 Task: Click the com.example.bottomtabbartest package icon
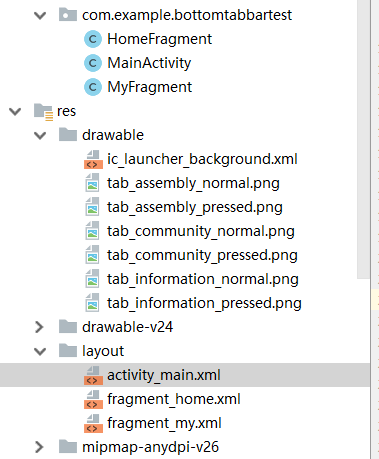click(x=68, y=15)
